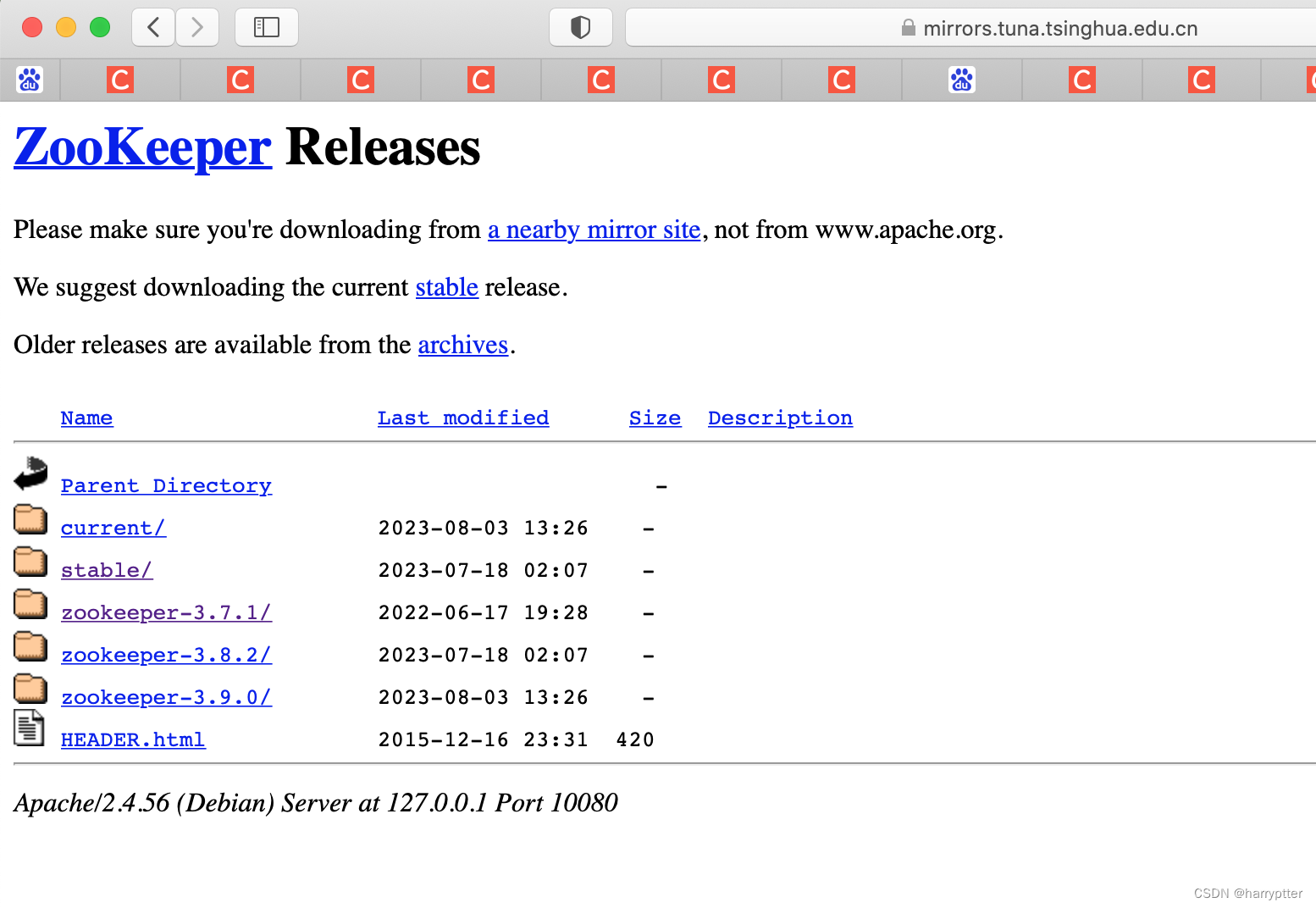This screenshot has height=908, width=1316.
Task: Open the 'archives' link
Action: coord(463,345)
